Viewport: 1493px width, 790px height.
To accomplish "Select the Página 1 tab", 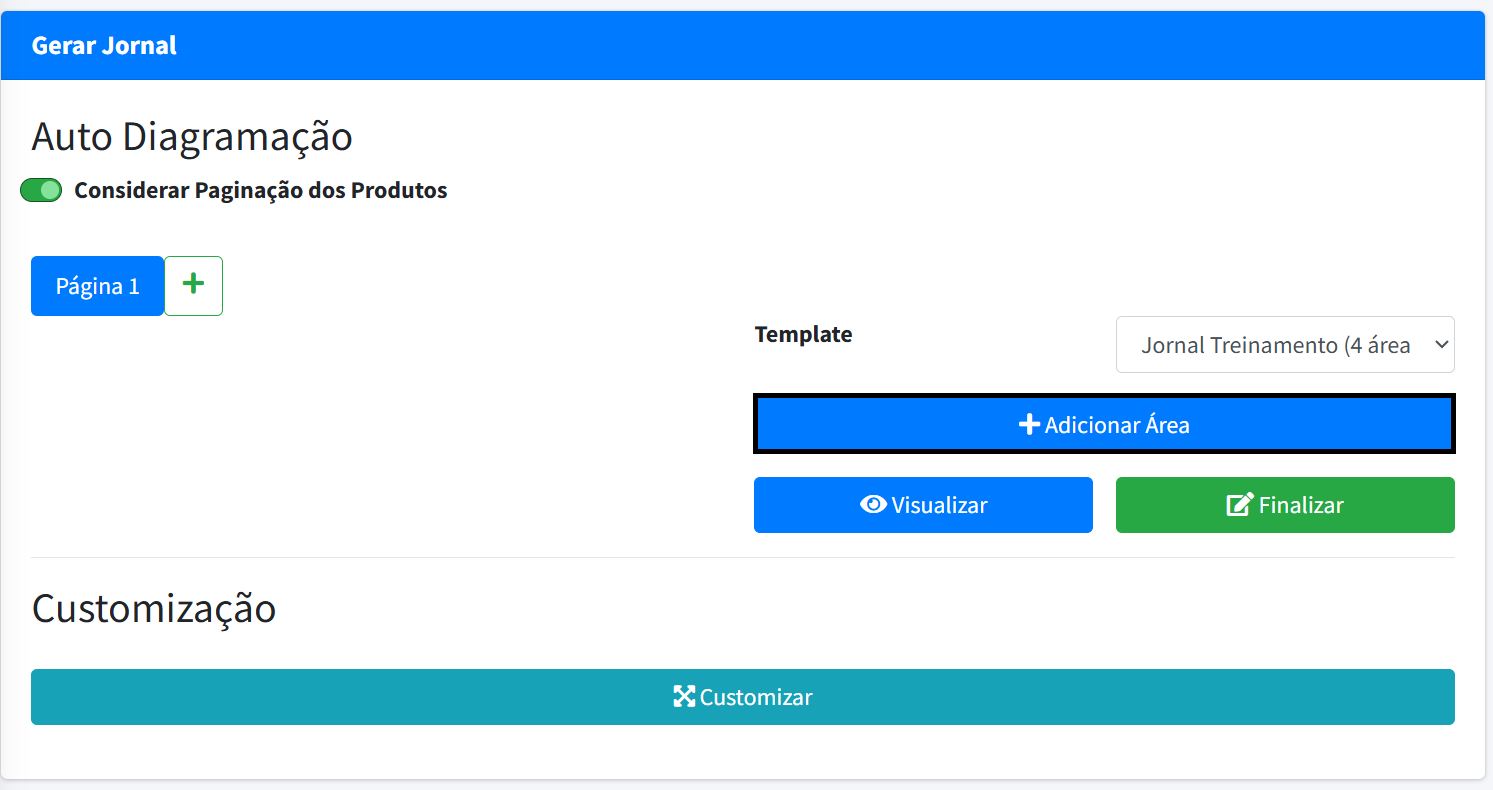I will (97, 286).
